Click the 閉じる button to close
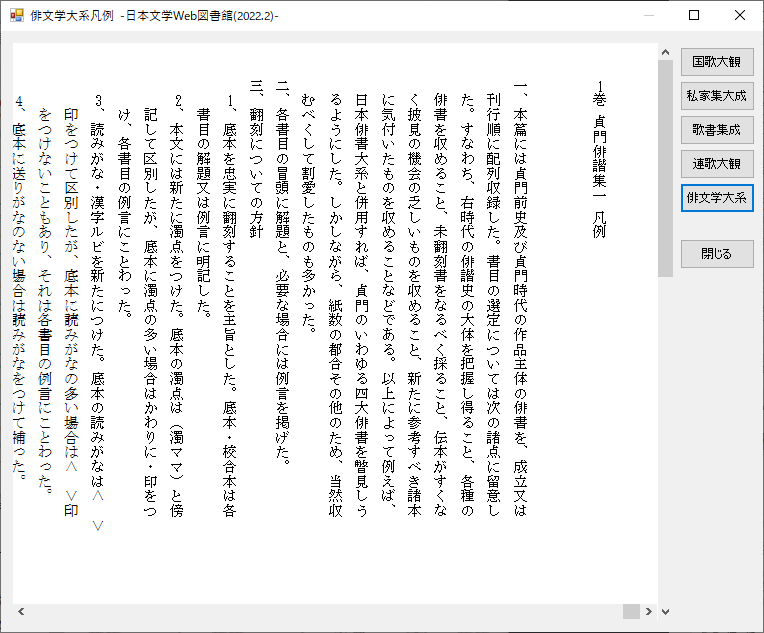Viewport: 764px width, 633px height. [x=717, y=254]
